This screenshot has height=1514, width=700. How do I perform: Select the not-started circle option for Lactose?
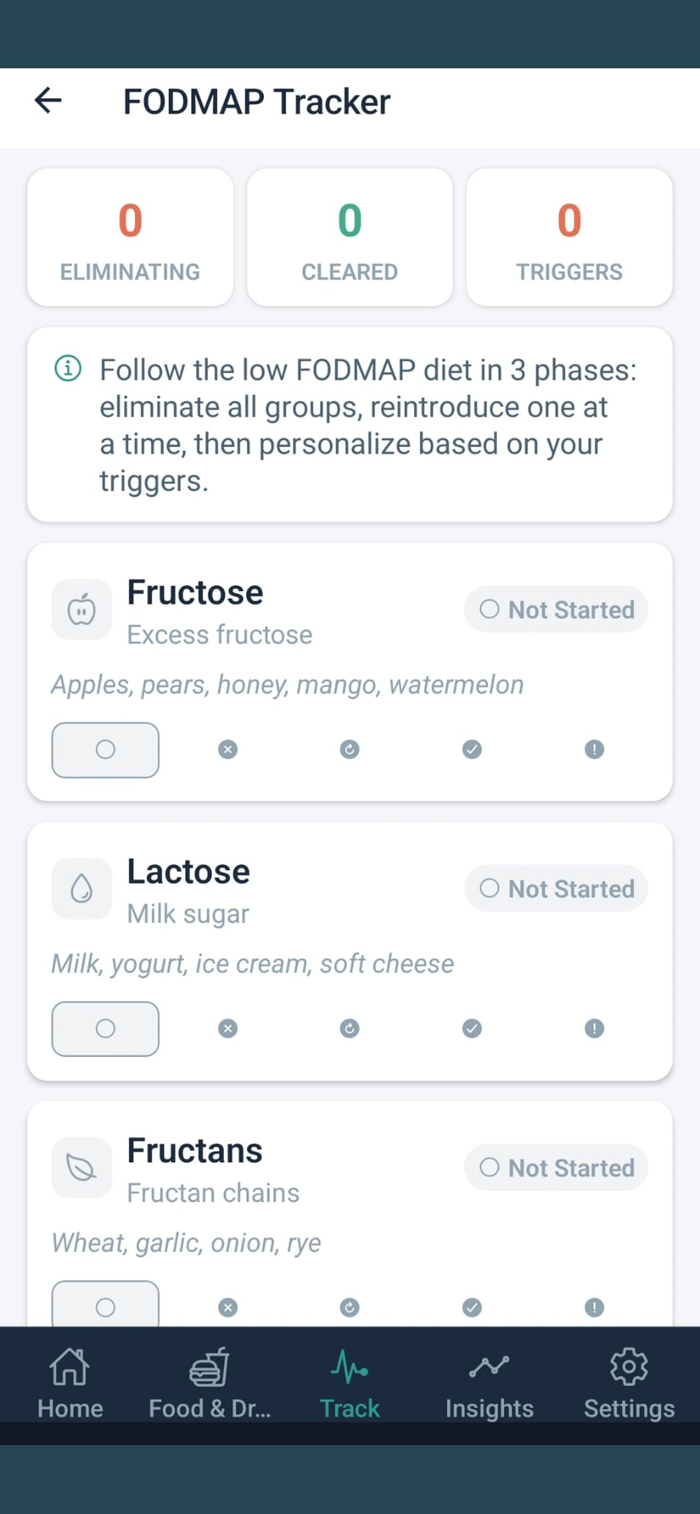[x=105, y=1028]
